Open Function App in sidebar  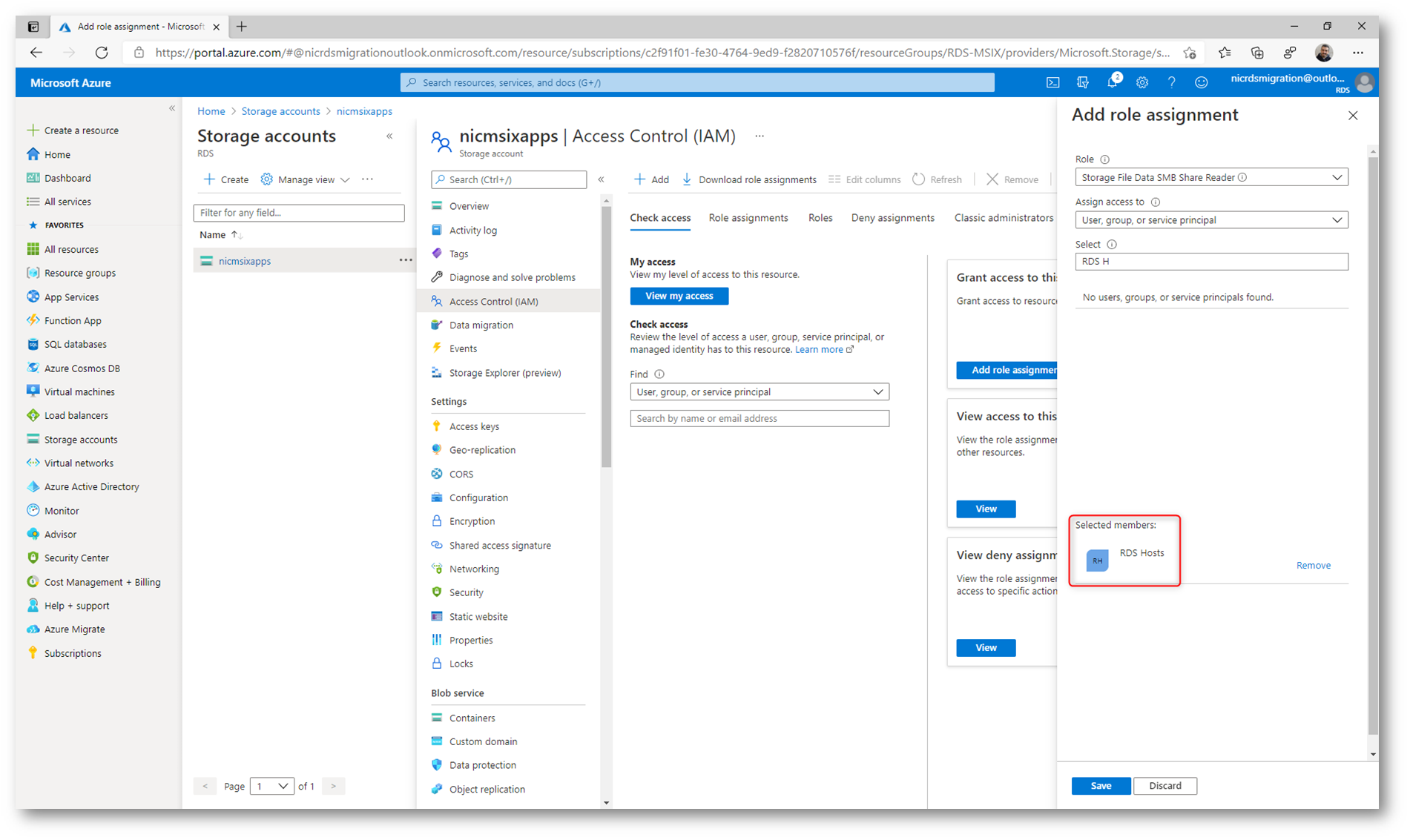point(65,320)
